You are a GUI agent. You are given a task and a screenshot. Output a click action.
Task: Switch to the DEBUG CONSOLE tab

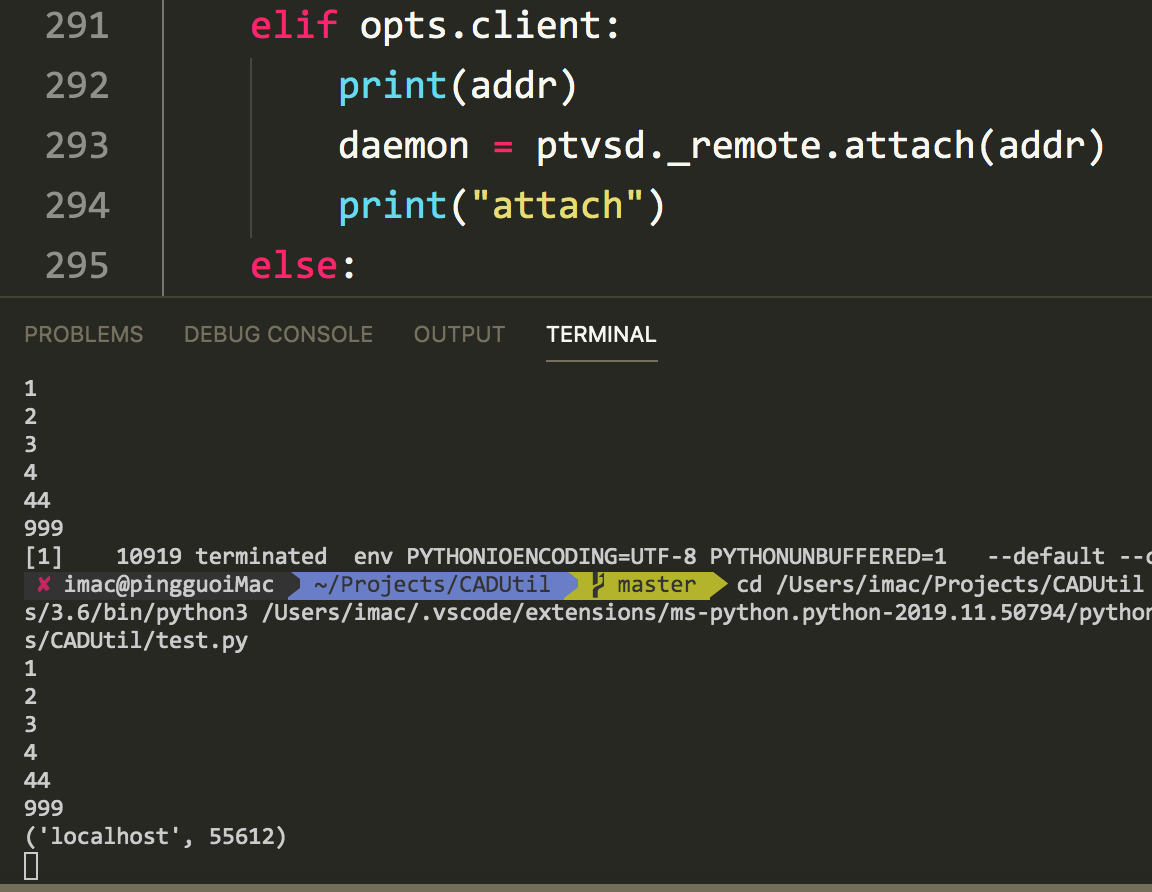(278, 334)
